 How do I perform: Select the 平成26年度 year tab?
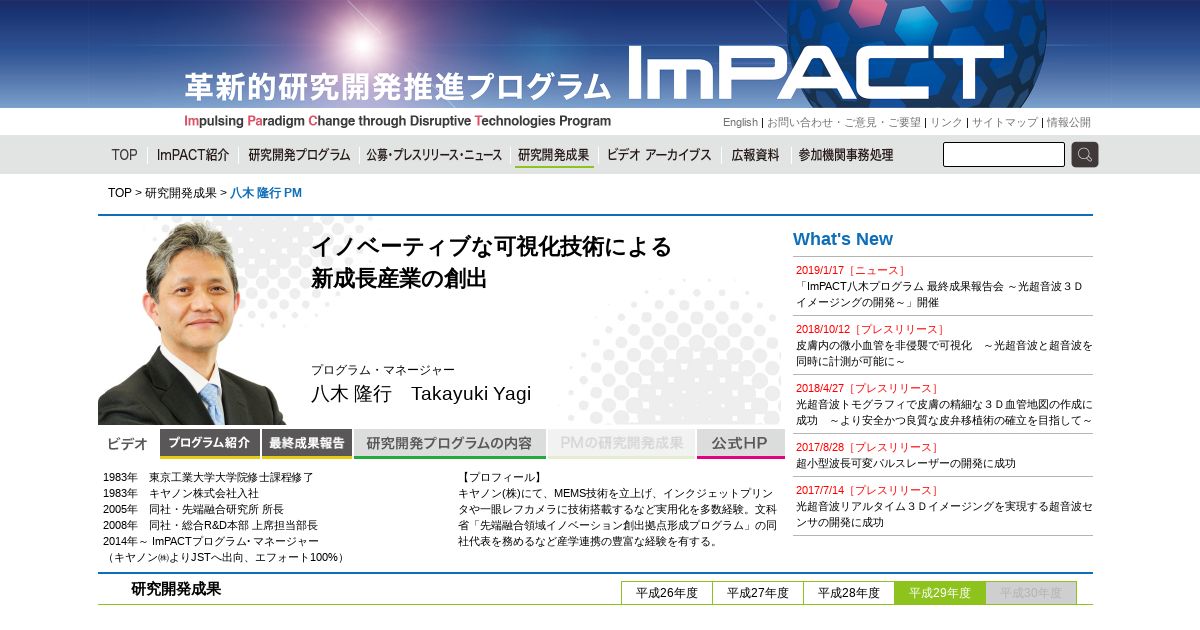click(x=667, y=593)
